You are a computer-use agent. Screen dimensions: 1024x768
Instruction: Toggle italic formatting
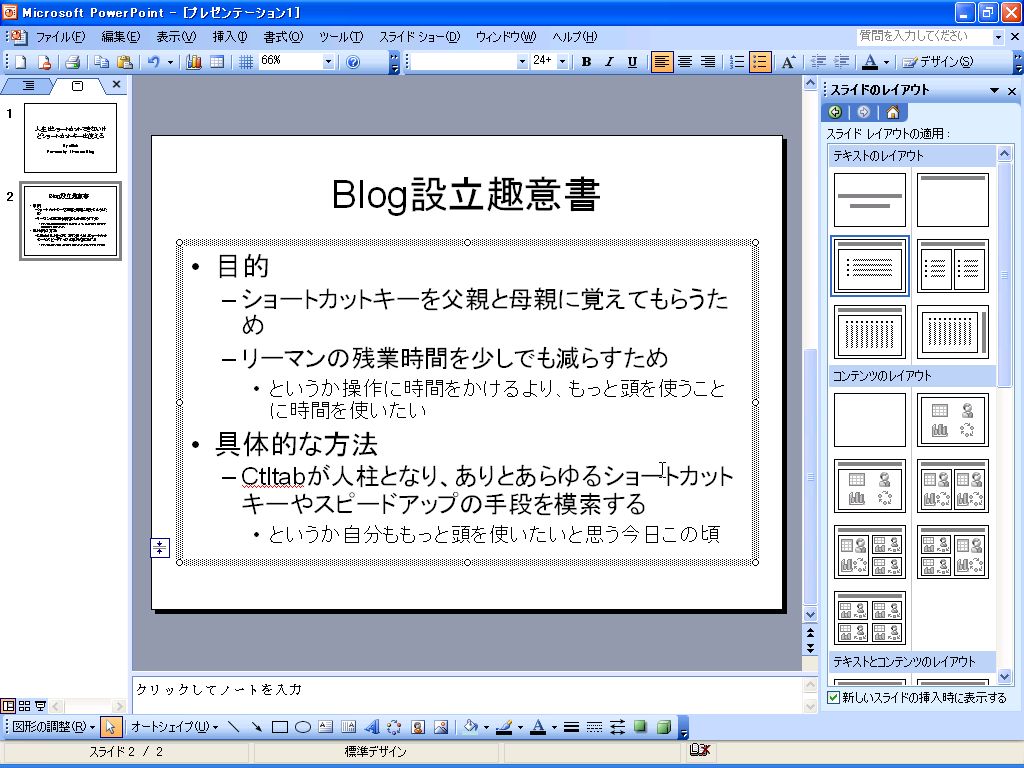tap(609, 62)
